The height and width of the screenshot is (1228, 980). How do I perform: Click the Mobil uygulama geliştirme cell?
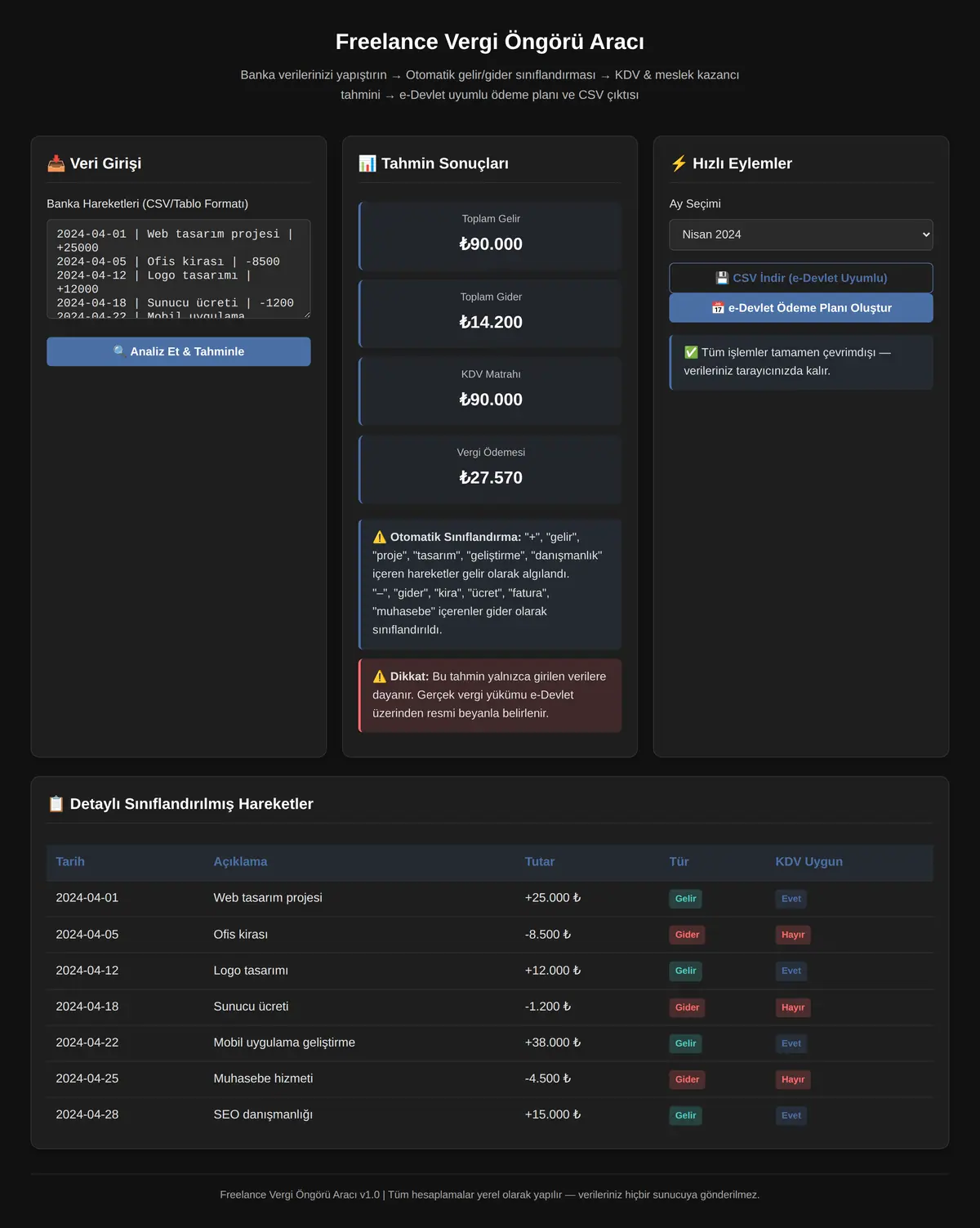tap(284, 1042)
